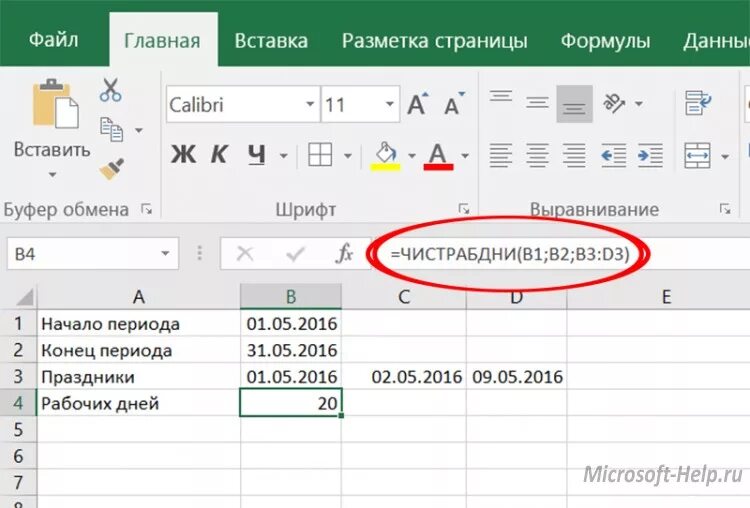Select column A header

(x=139, y=297)
